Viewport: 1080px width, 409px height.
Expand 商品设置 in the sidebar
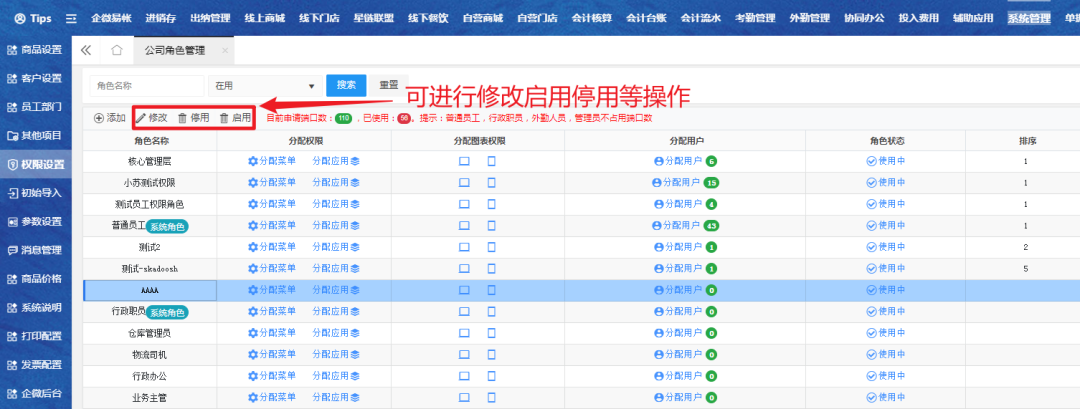[36, 49]
